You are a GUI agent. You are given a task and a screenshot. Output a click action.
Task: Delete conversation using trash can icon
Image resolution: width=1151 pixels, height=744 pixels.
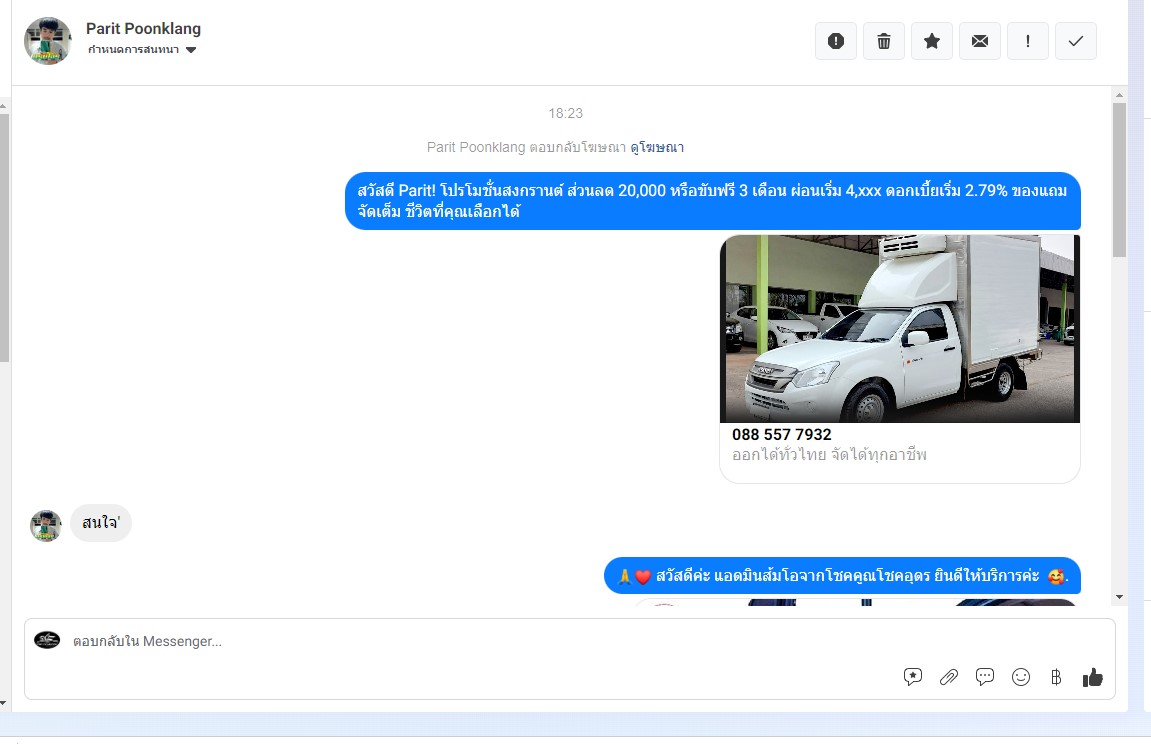[x=884, y=41]
